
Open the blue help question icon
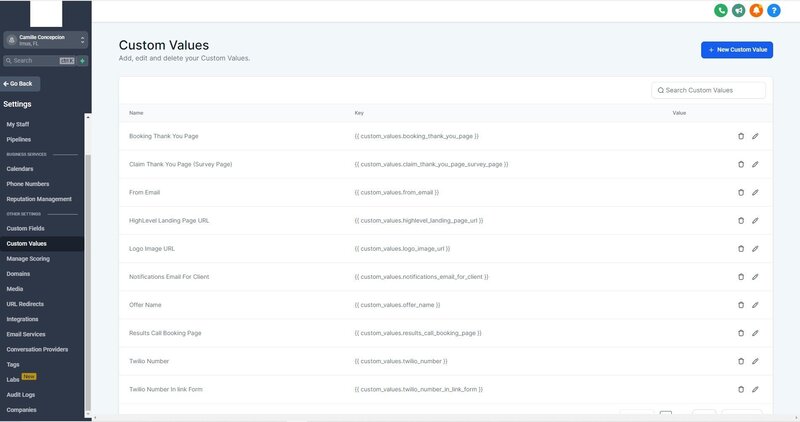pyautogui.click(x=774, y=10)
